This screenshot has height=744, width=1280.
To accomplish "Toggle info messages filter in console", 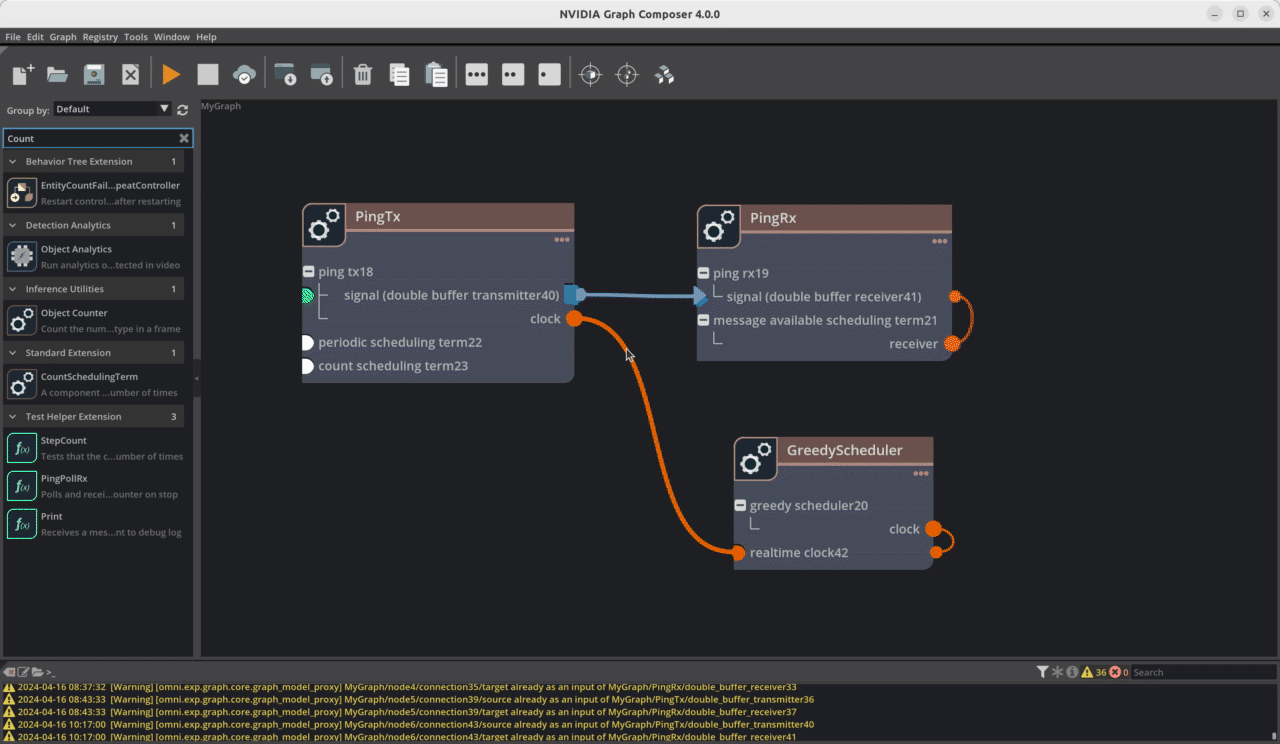I will (1072, 672).
